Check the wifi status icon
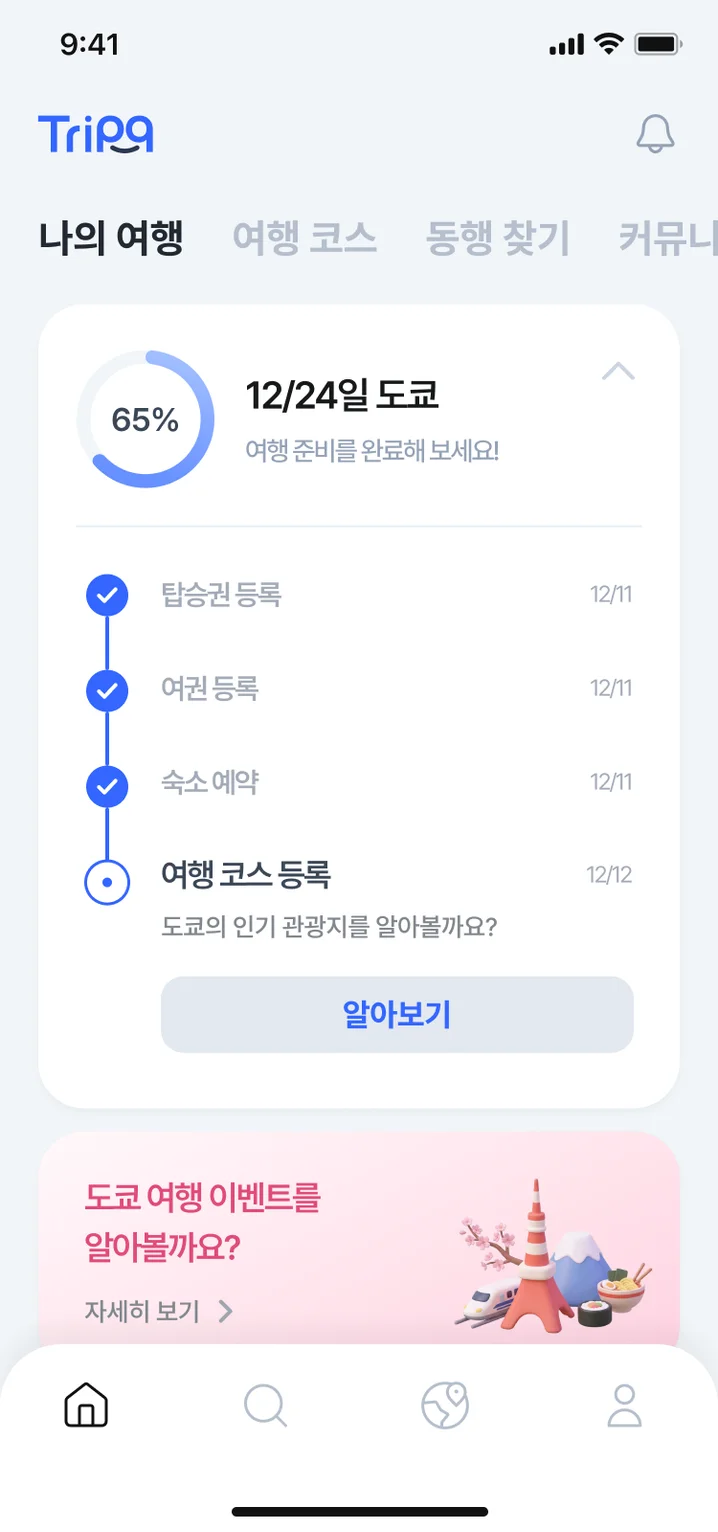Viewport: 718px width, 1532px height. click(x=607, y=44)
